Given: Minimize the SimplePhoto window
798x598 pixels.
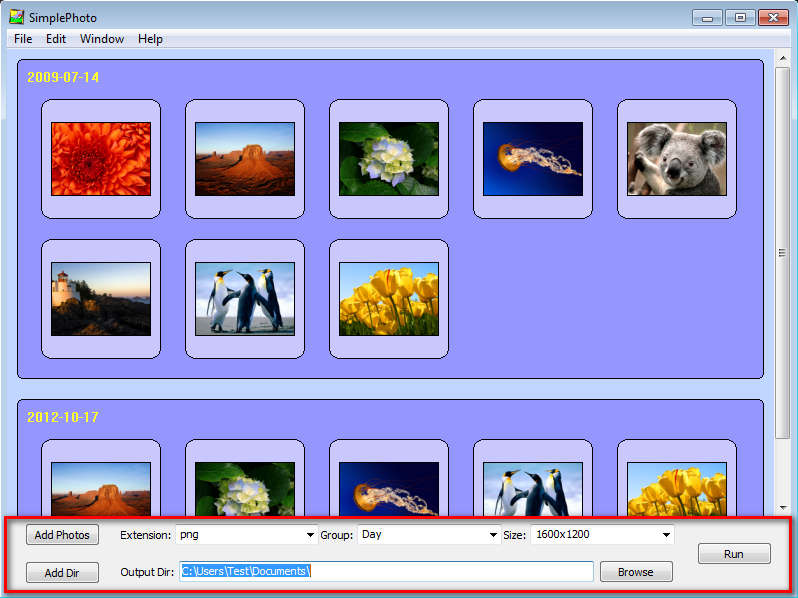Looking at the screenshot, I should pyautogui.click(x=707, y=18).
